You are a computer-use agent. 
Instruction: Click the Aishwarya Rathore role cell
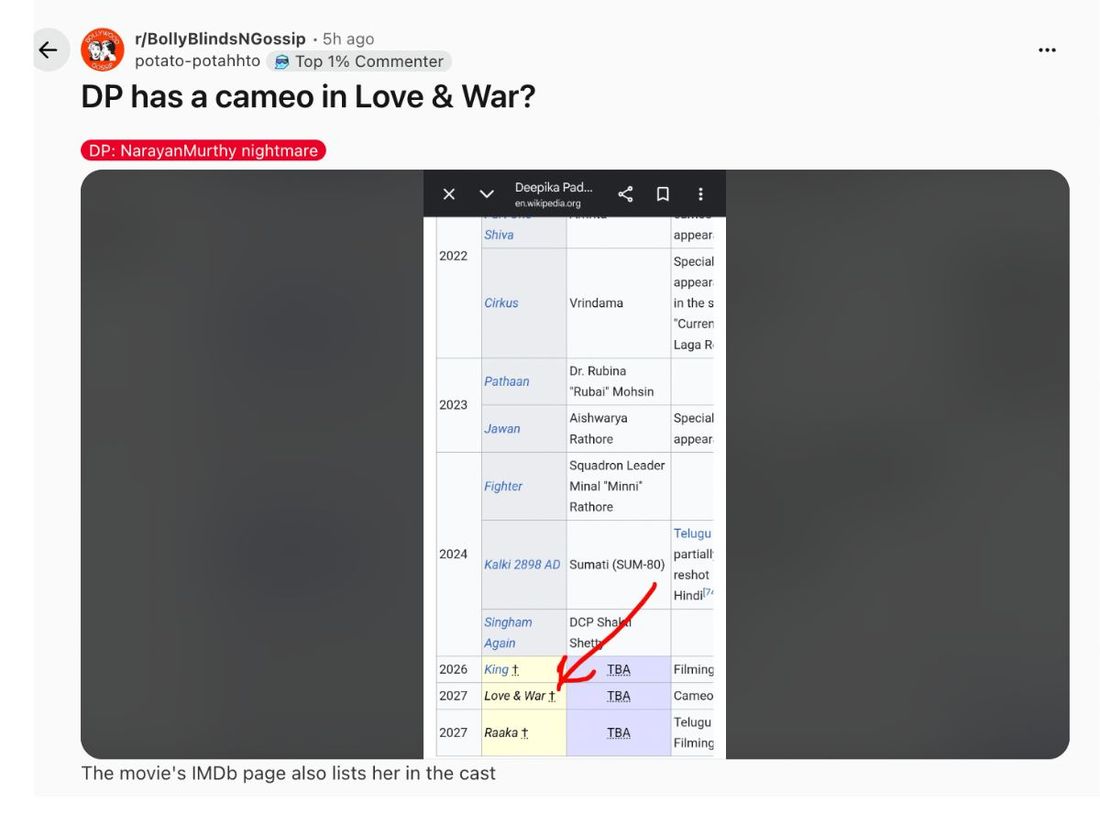click(x=618, y=429)
